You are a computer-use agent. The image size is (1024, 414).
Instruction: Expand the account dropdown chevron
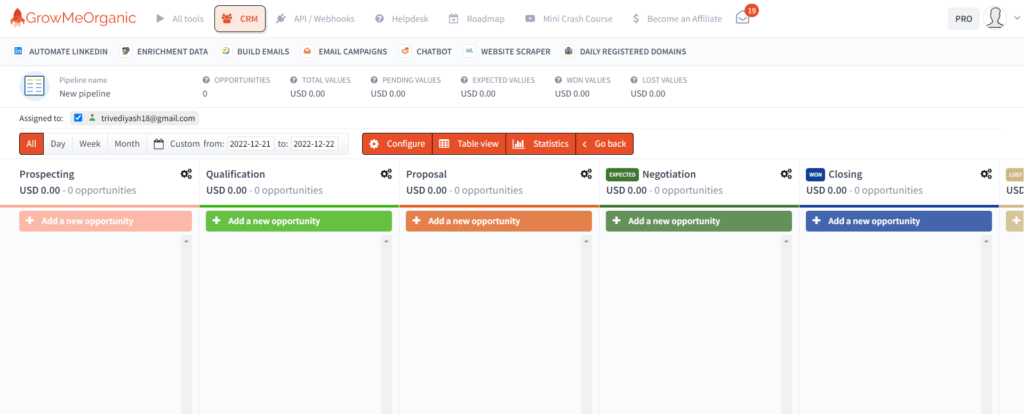[x=1016, y=19]
